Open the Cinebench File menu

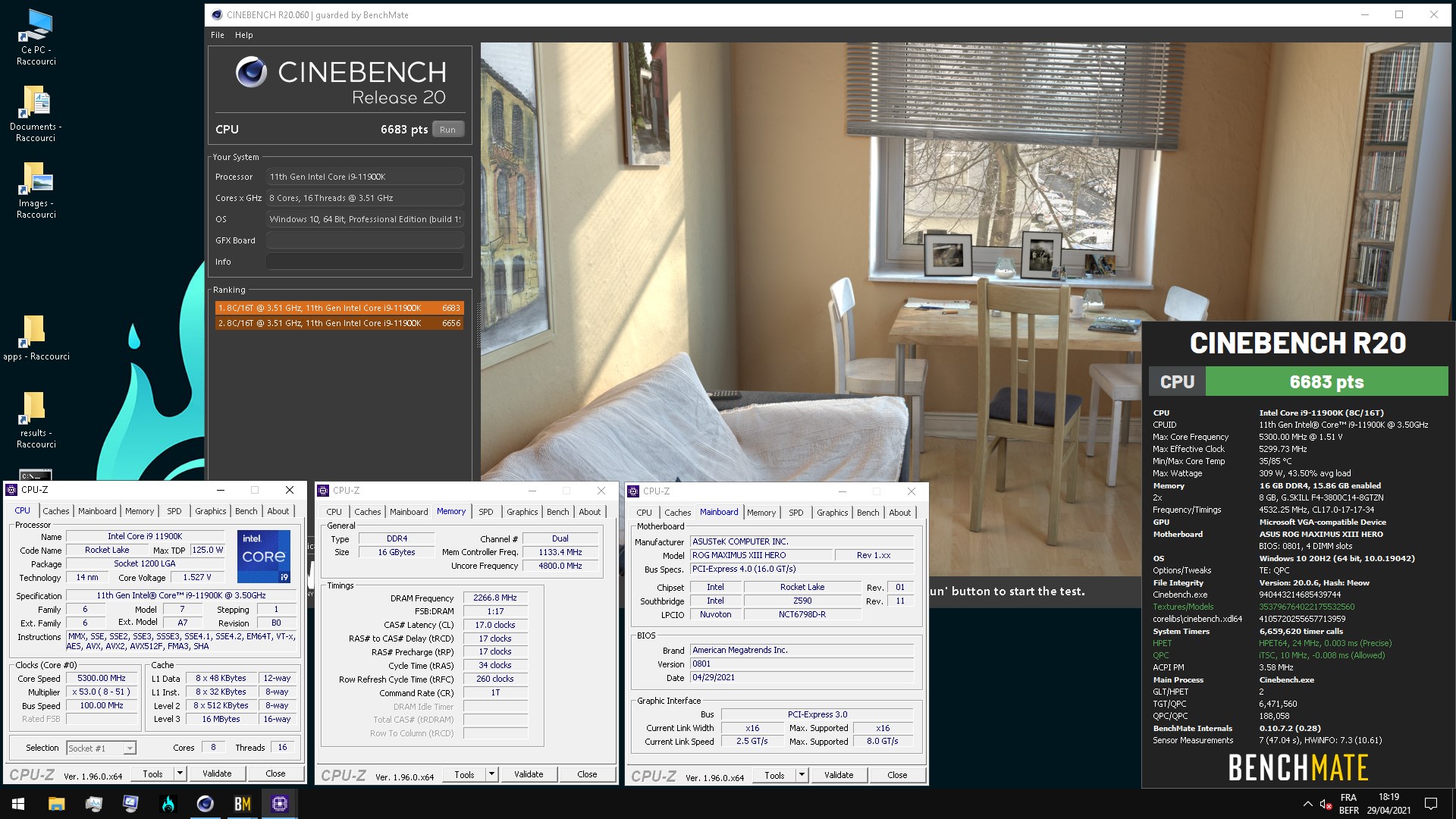tap(218, 35)
